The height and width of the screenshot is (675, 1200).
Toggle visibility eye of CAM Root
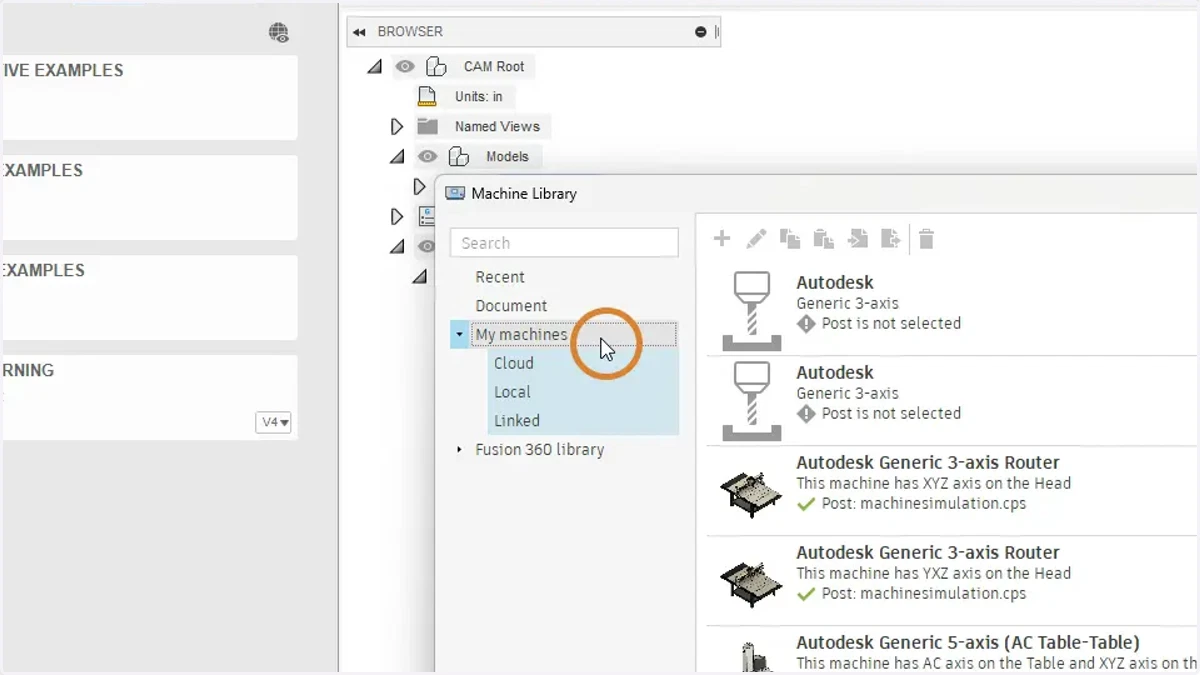404,67
